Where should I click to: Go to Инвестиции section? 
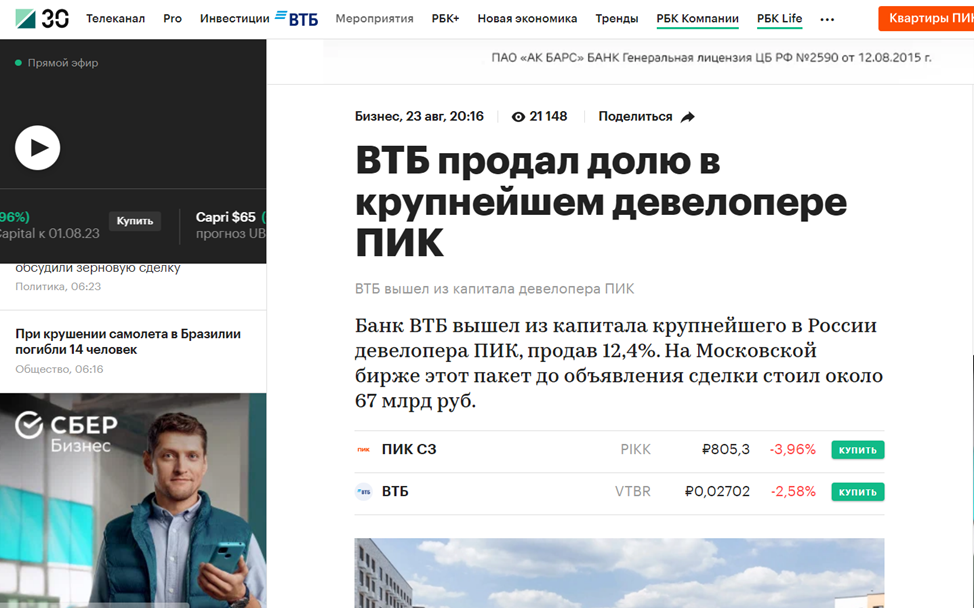point(235,19)
